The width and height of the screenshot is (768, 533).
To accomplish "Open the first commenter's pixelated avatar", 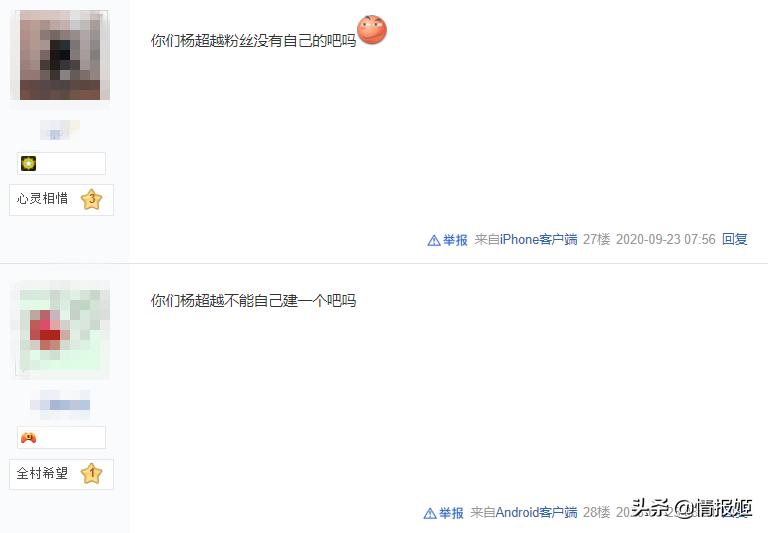I will click(x=60, y=55).
